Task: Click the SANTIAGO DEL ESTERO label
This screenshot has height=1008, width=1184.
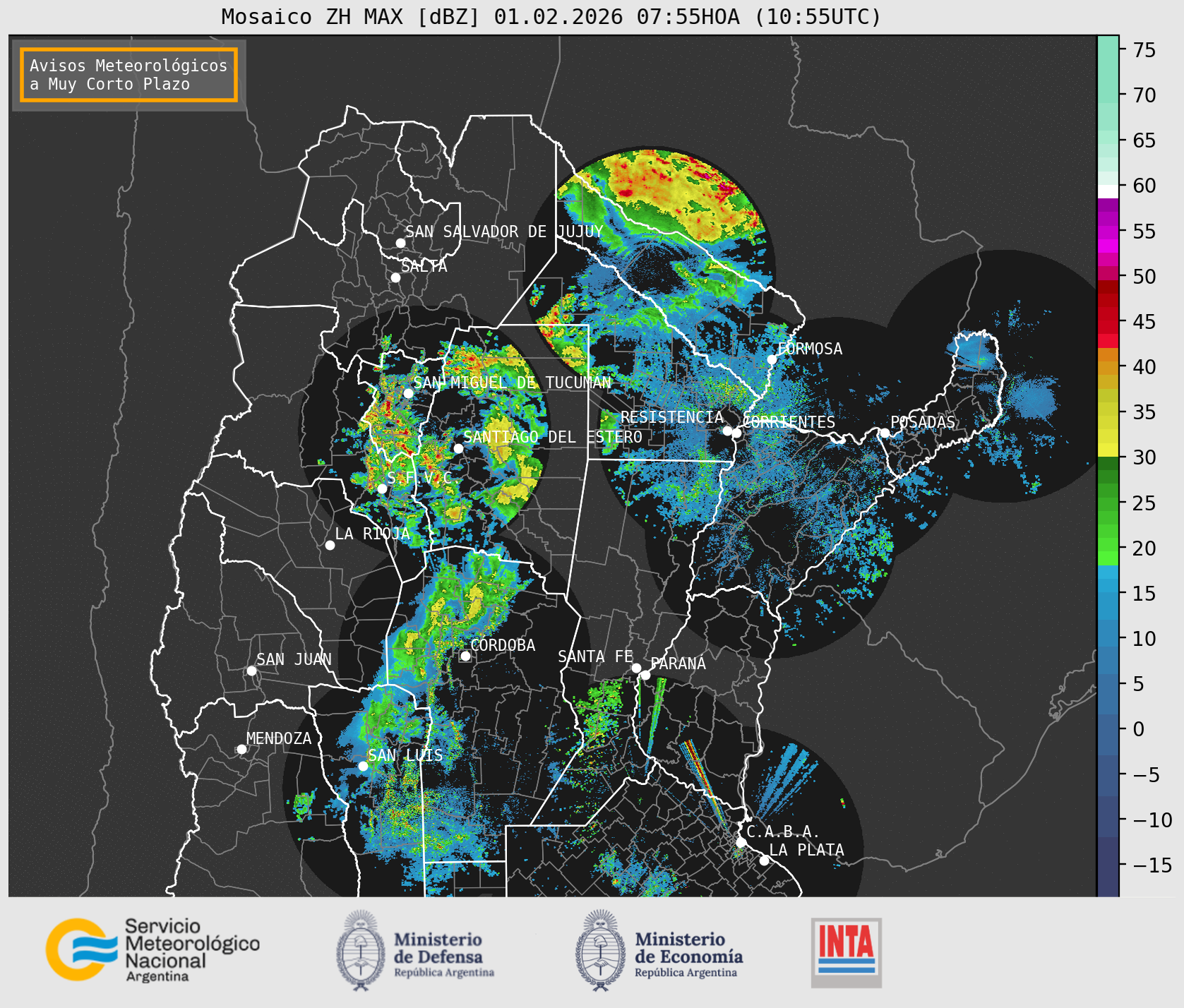Action: (x=553, y=437)
